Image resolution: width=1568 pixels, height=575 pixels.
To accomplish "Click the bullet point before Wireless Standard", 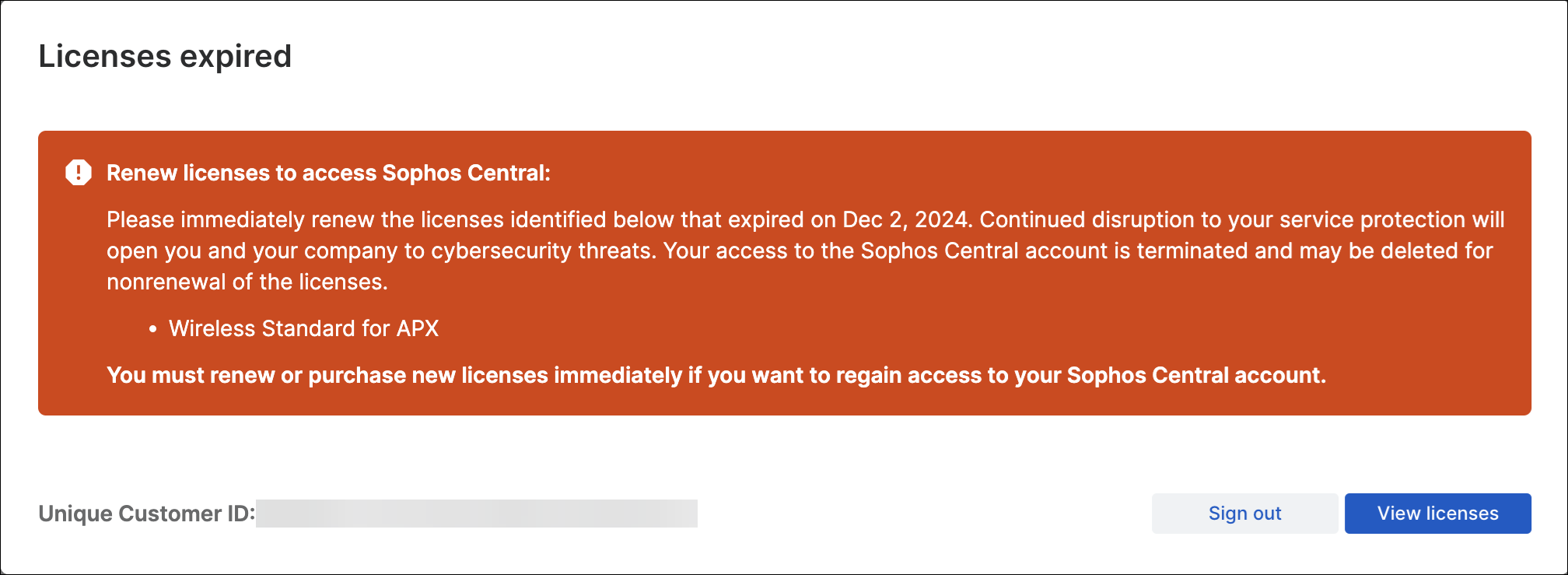I will pyautogui.click(x=153, y=329).
